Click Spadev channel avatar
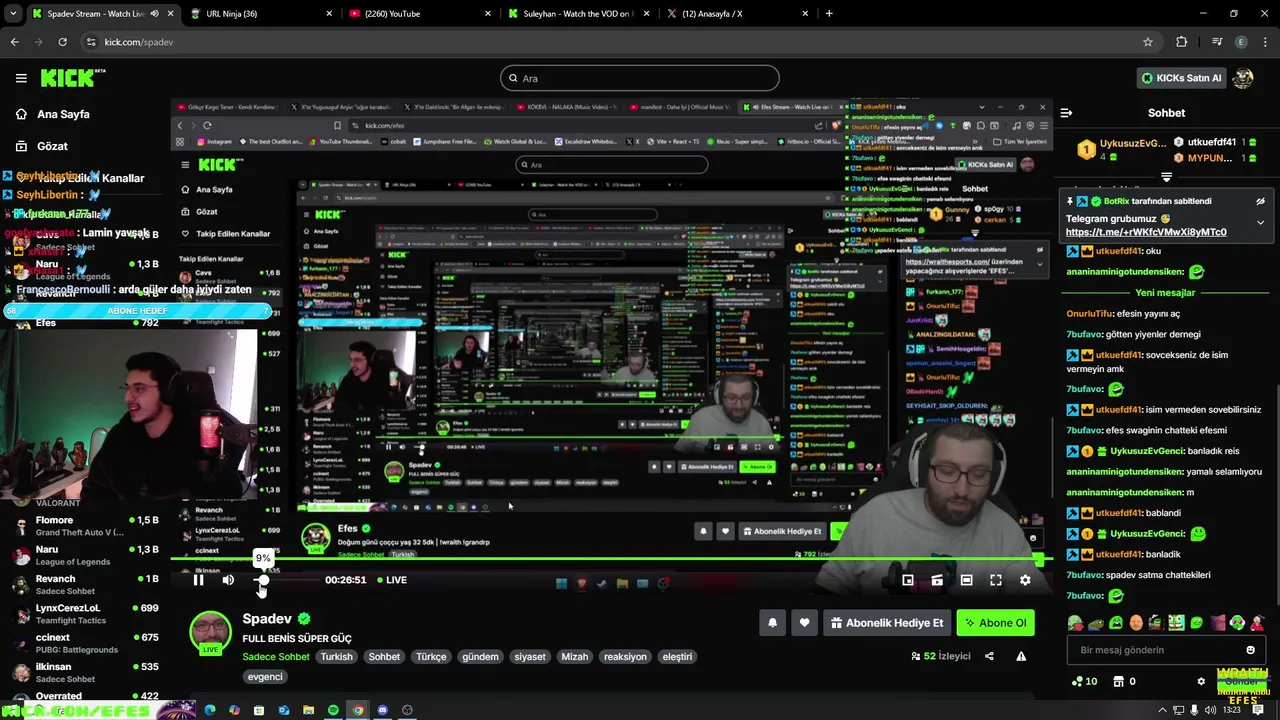The height and width of the screenshot is (720, 1280). point(210,631)
